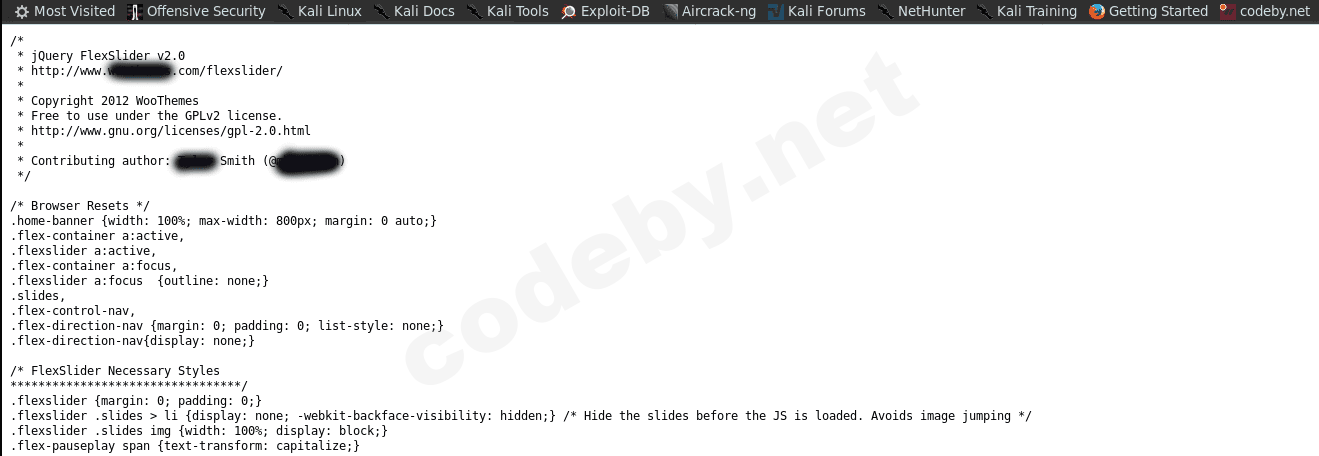Click the Kali Tools bookmark icon
Screen dimensions: 1319x456
pyautogui.click(x=474, y=12)
